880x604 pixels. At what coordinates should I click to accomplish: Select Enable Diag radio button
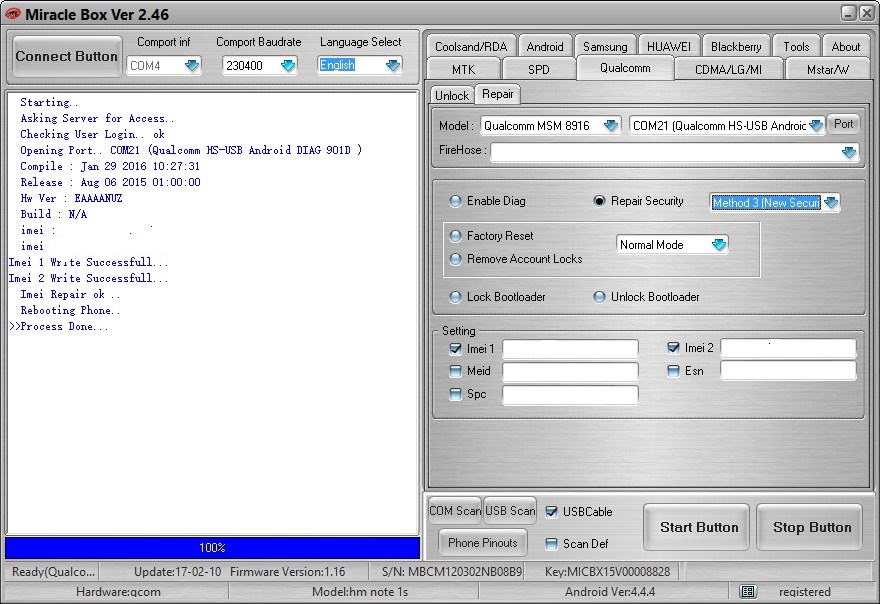(456, 201)
